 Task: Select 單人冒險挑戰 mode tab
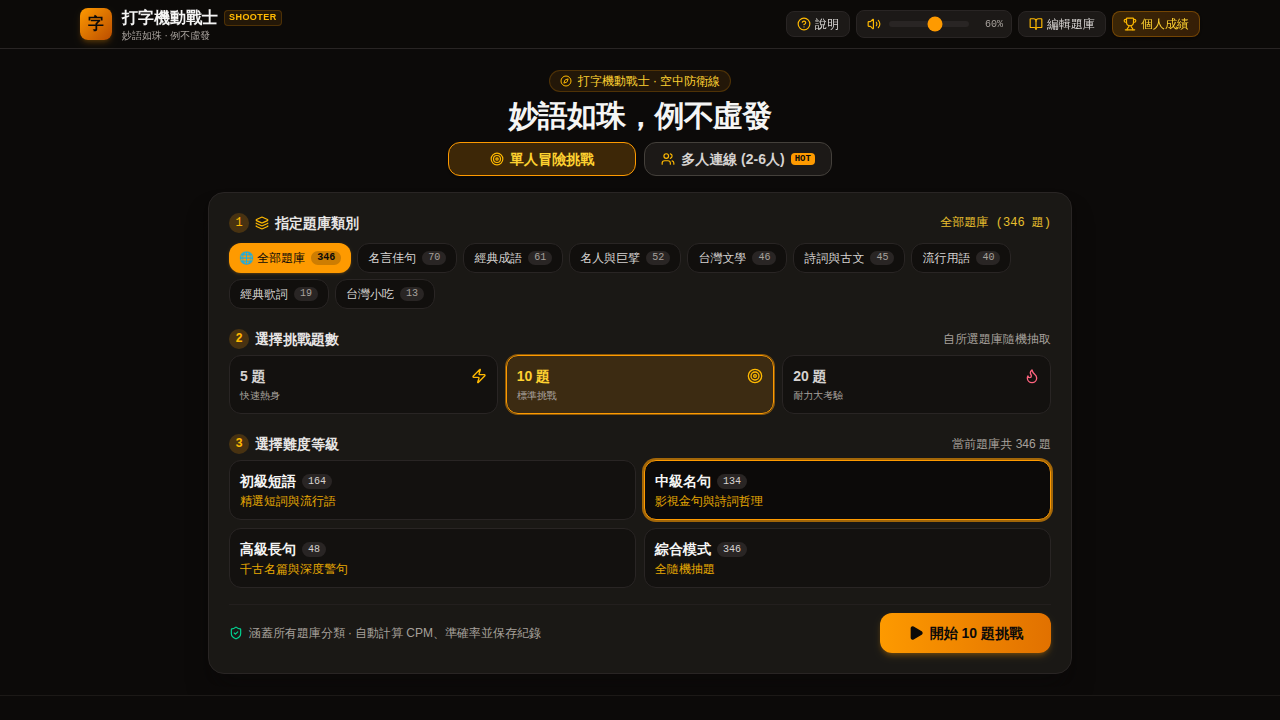tap(542, 159)
